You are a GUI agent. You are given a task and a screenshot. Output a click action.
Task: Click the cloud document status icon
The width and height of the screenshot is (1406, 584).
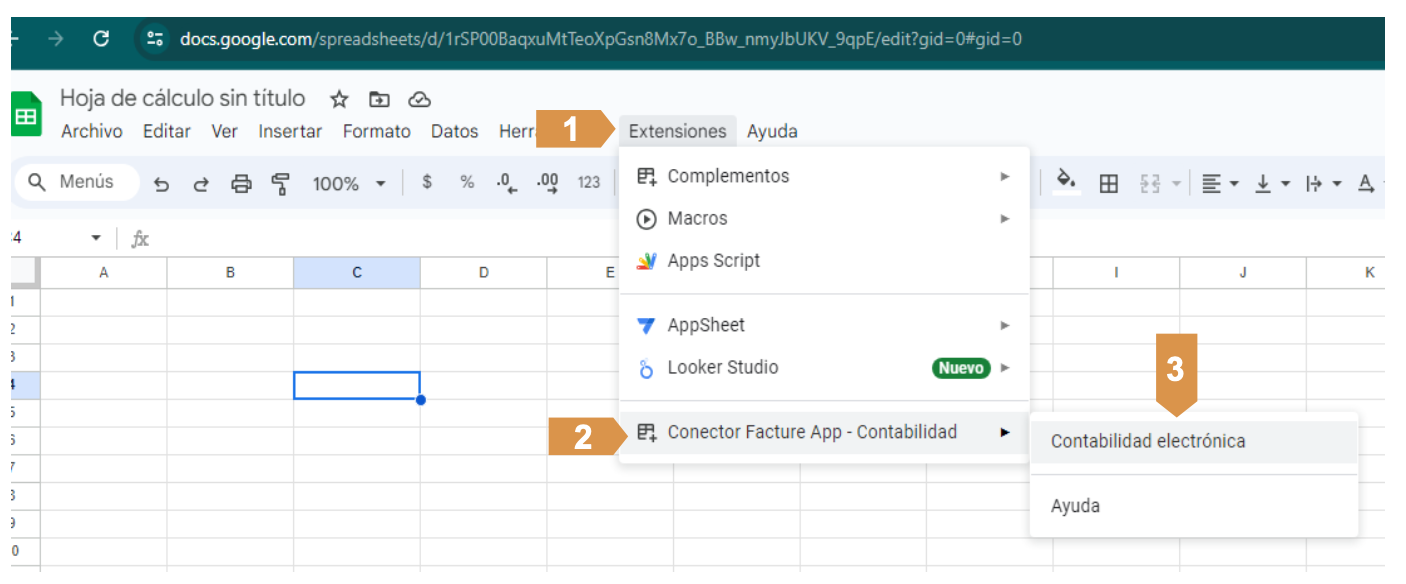(420, 99)
